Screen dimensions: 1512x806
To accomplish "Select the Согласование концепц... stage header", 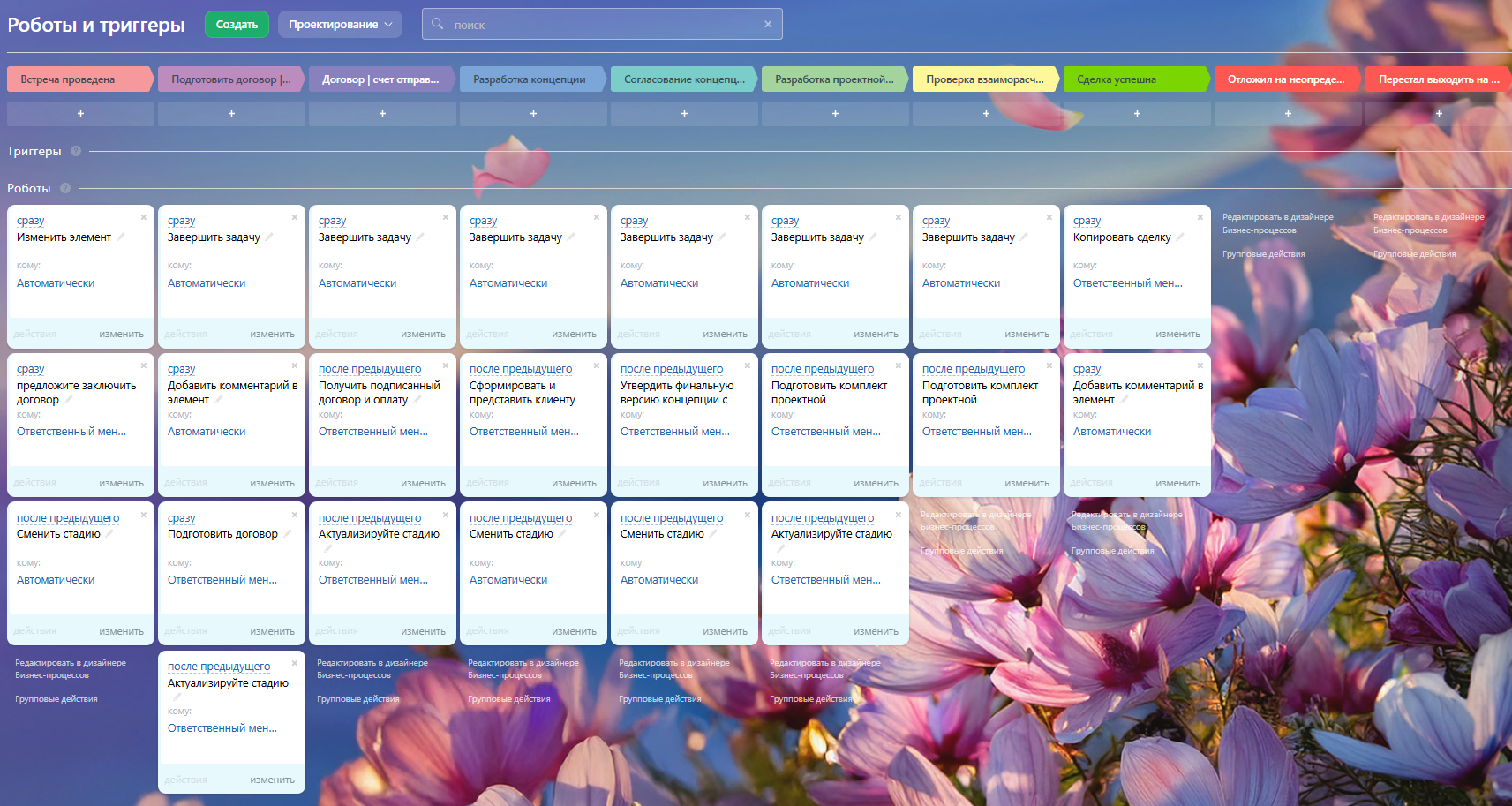I will [683, 79].
